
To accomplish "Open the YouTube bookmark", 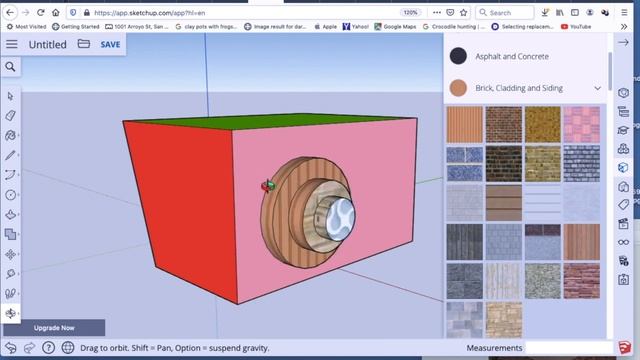I will click(576, 27).
